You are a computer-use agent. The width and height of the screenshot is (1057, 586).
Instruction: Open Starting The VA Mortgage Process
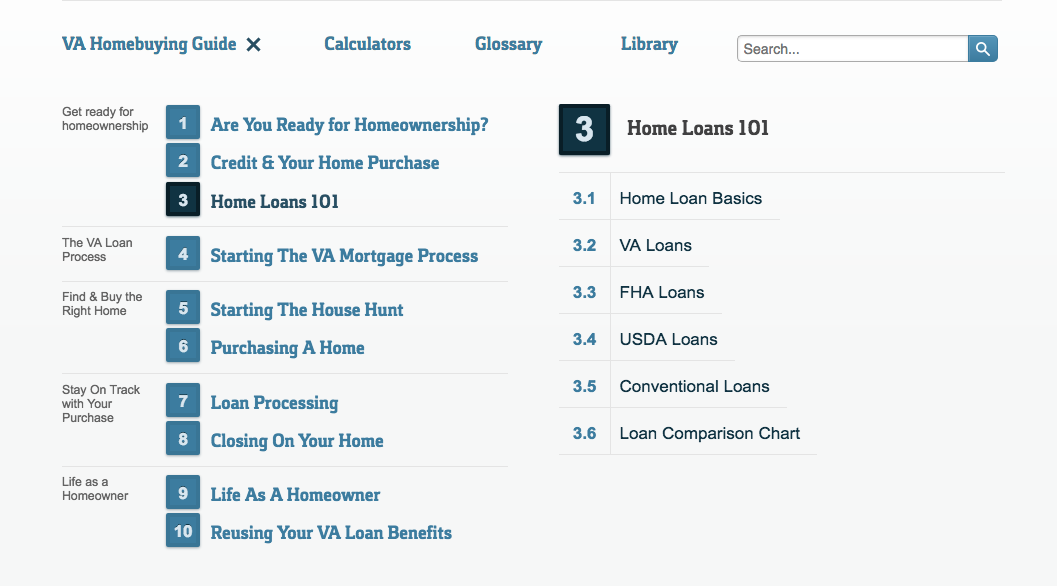click(344, 256)
